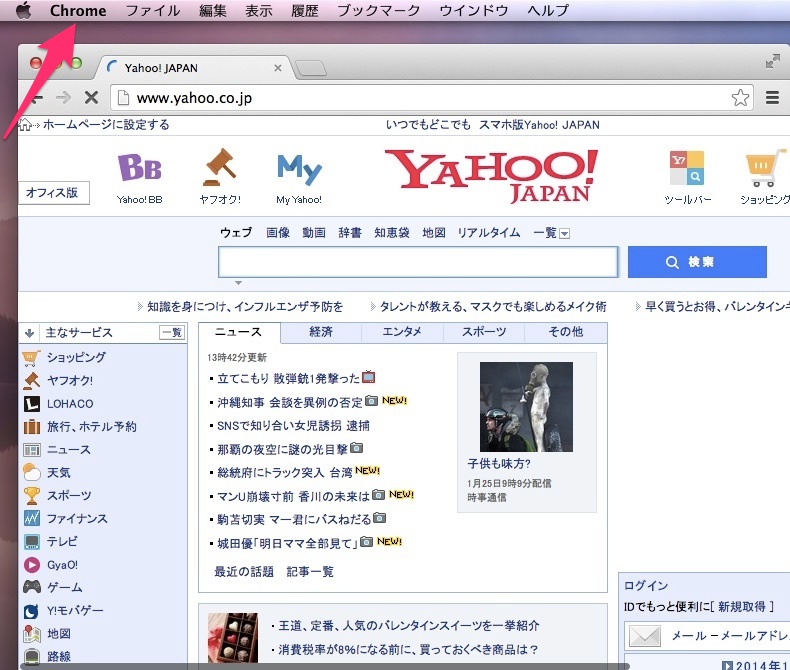The height and width of the screenshot is (670, 790).
Task: Select the 画像 search type
Action: 278,233
